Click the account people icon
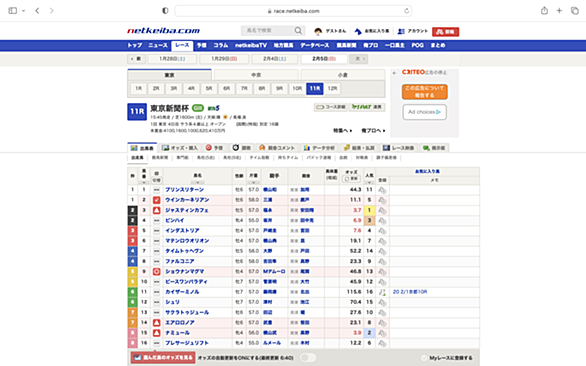Image resolution: width=586 pixels, height=366 pixels. click(x=401, y=31)
